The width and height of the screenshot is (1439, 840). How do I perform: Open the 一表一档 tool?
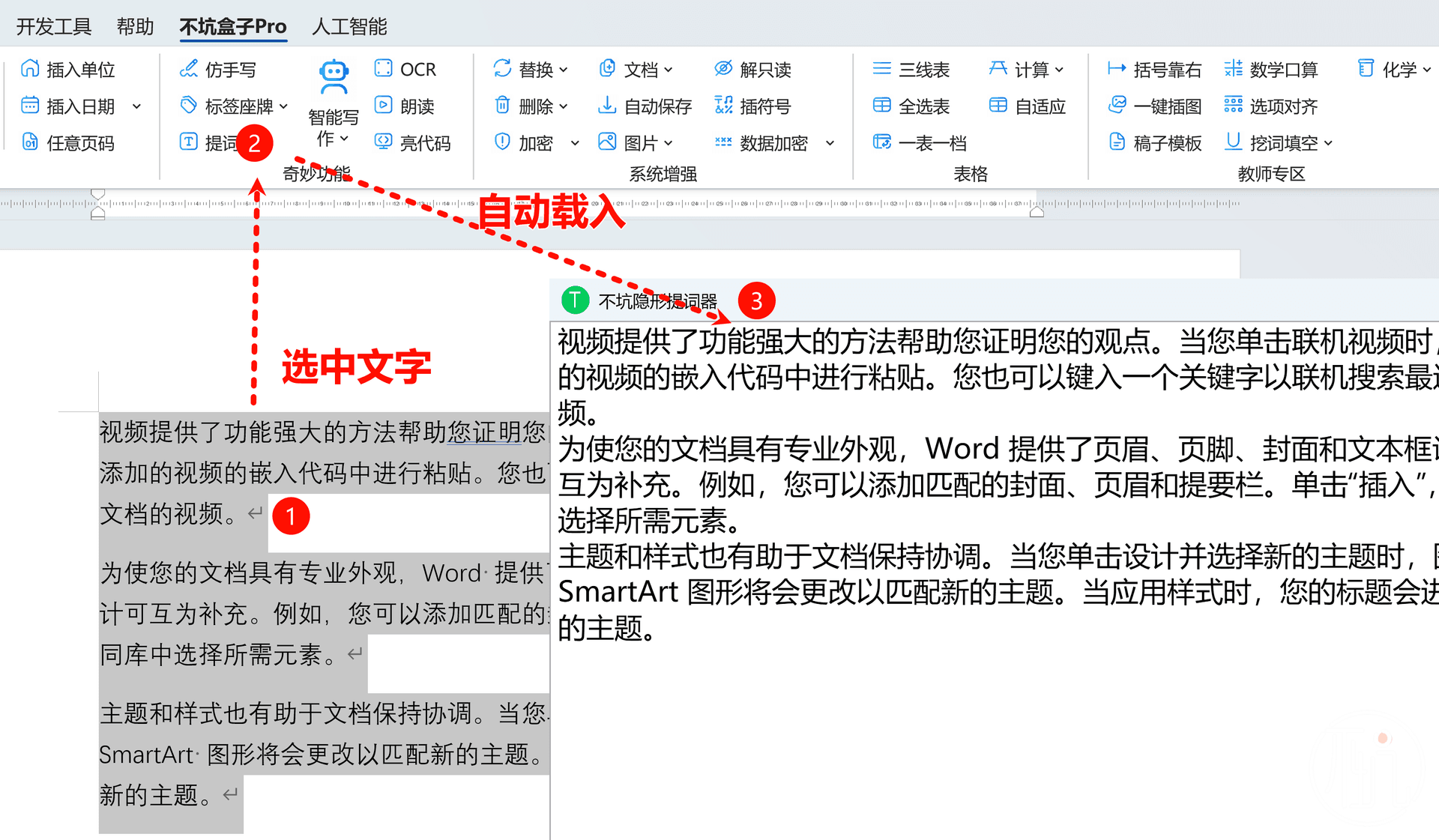[x=920, y=142]
